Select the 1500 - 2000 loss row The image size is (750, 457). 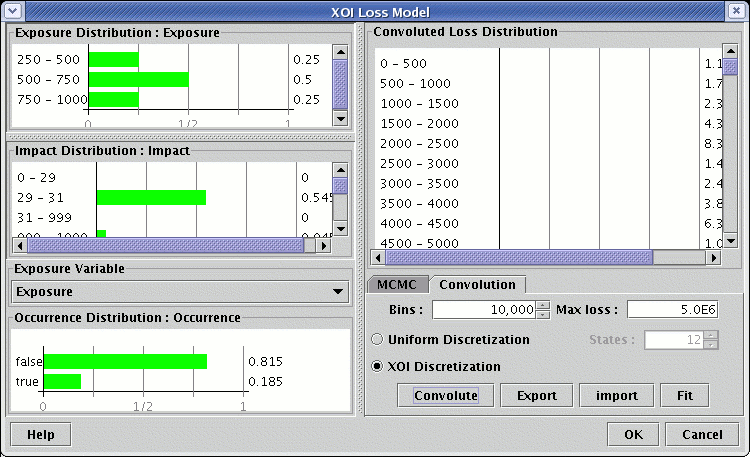pyautogui.click(x=549, y=123)
